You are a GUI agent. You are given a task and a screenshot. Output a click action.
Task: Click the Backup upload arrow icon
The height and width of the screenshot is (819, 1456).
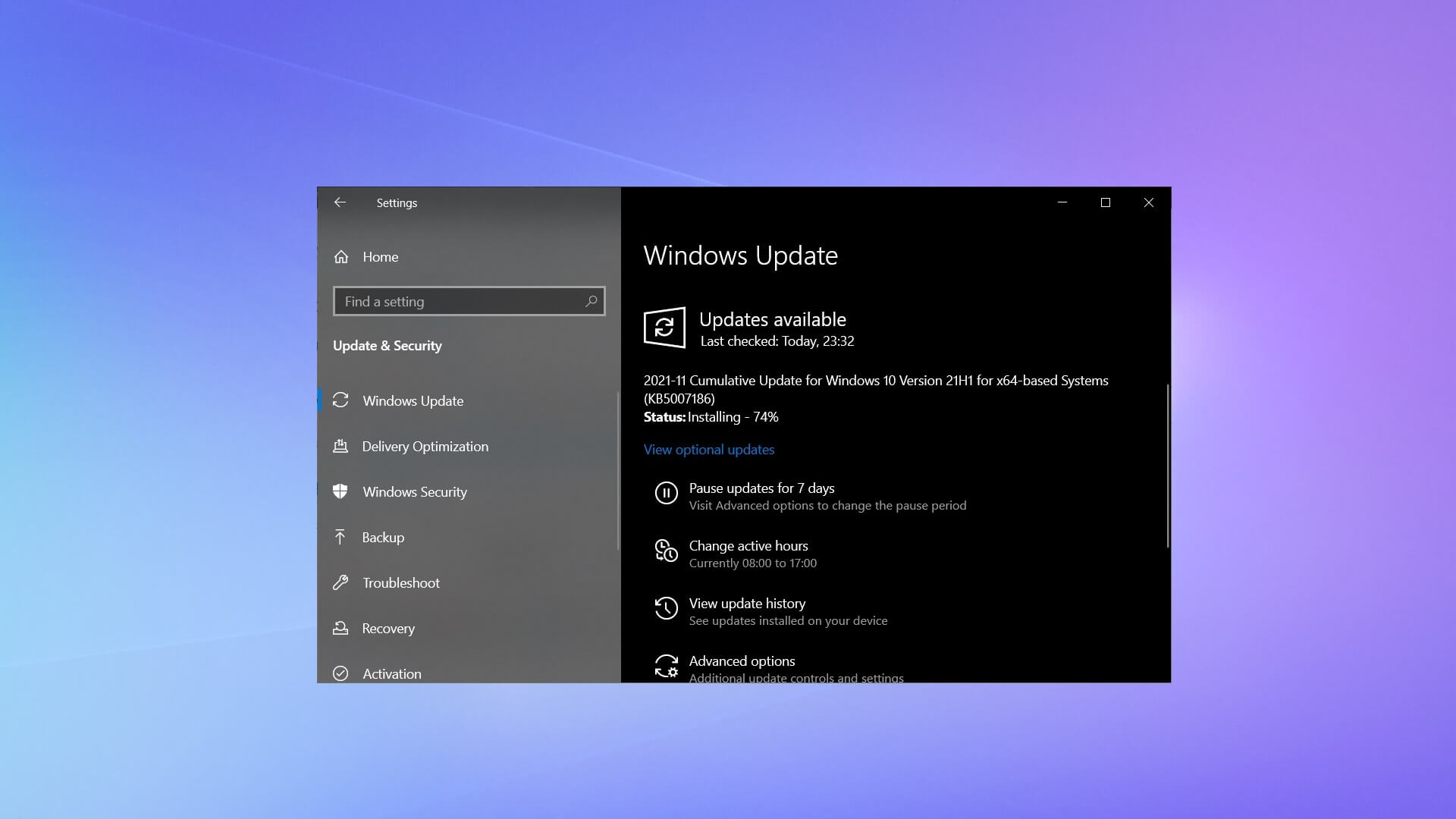340,537
